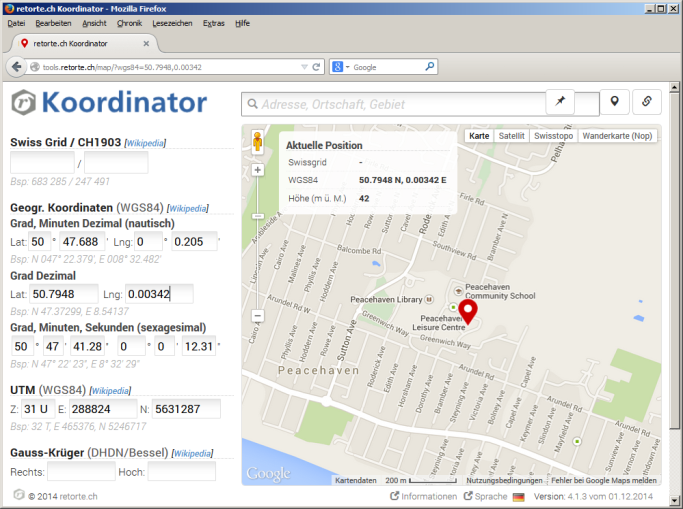The image size is (683, 509).
Task: Click the Street View pegman icon
Action: point(257,142)
